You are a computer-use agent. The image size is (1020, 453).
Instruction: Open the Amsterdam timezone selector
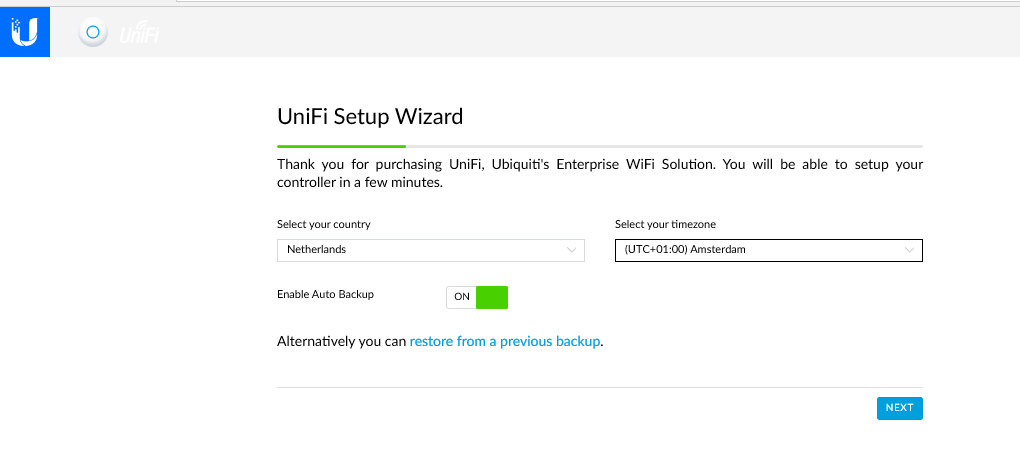tap(760, 250)
